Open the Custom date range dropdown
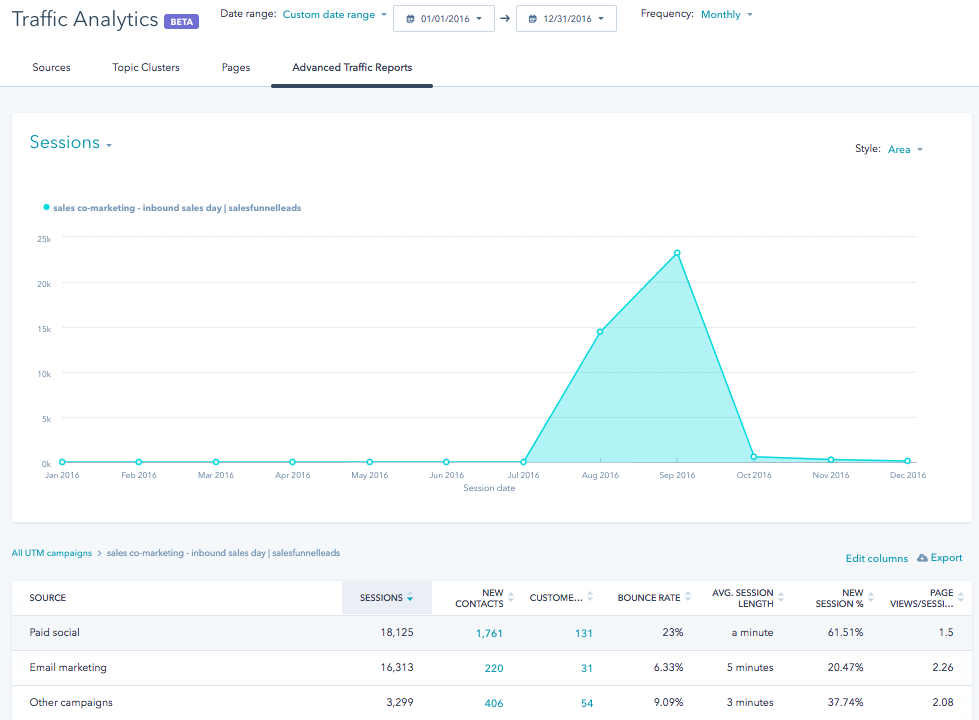979x720 pixels. point(334,15)
